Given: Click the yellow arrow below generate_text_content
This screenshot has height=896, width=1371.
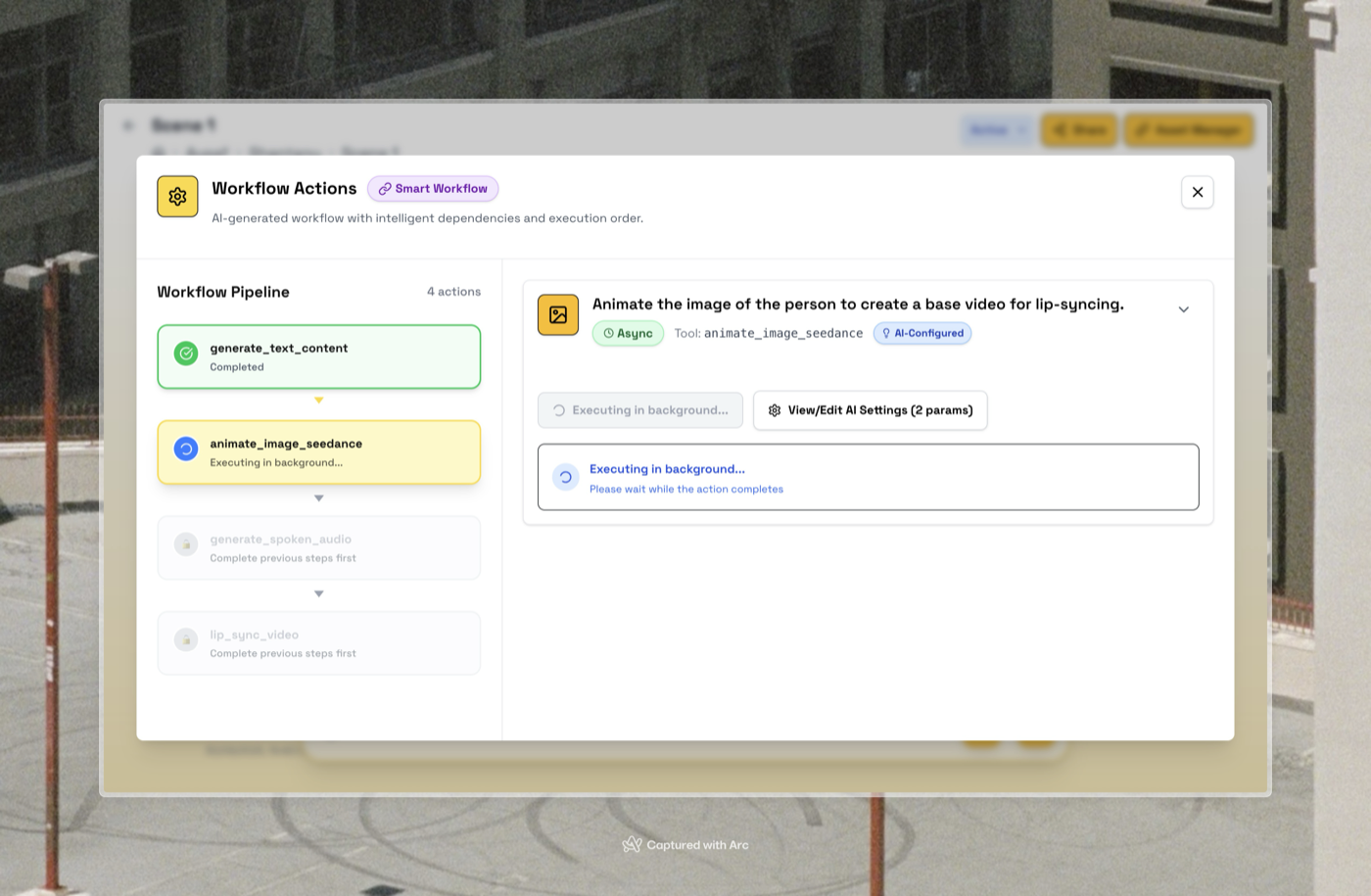Looking at the screenshot, I should 318,400.
